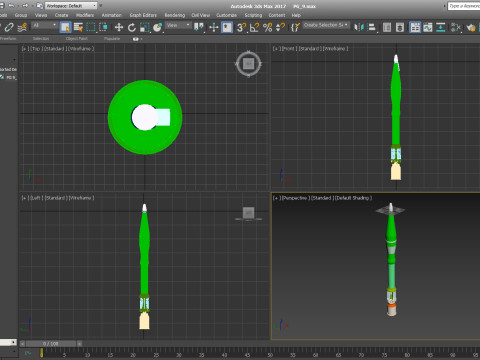This screenshot has width=480, height=360.
Task: Open Select by Name dialog
Action: (x=78, y=27)
